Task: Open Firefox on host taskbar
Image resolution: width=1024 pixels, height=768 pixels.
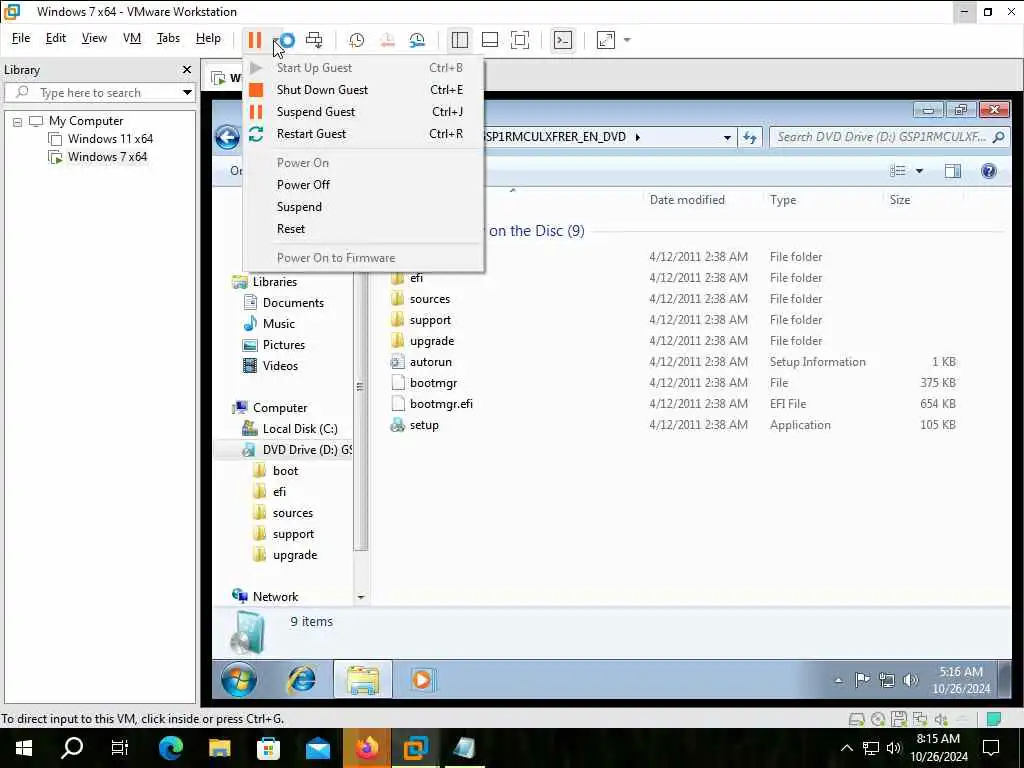Action: point(367,748)
